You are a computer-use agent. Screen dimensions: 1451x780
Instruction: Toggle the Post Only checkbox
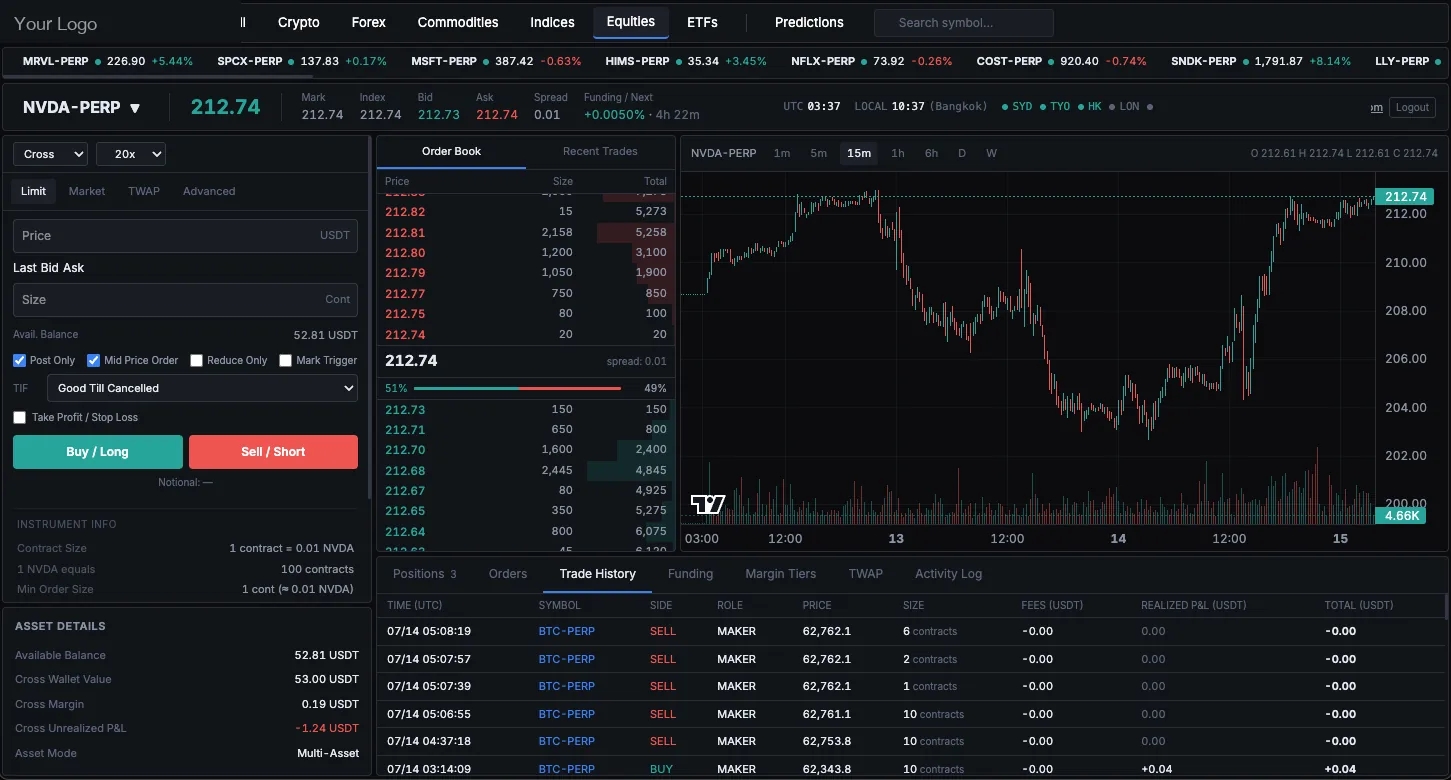tap(19, 360)
